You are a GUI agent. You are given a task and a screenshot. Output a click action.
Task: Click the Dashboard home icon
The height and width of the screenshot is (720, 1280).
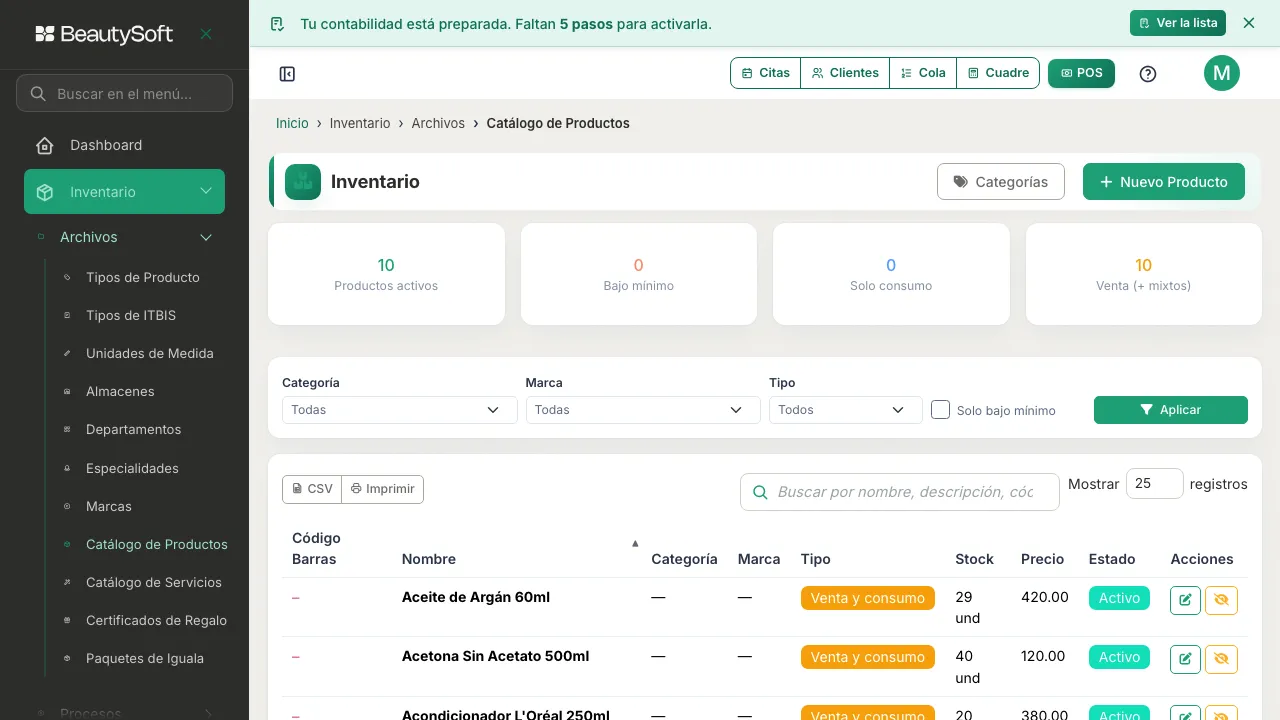click(44, 146)
